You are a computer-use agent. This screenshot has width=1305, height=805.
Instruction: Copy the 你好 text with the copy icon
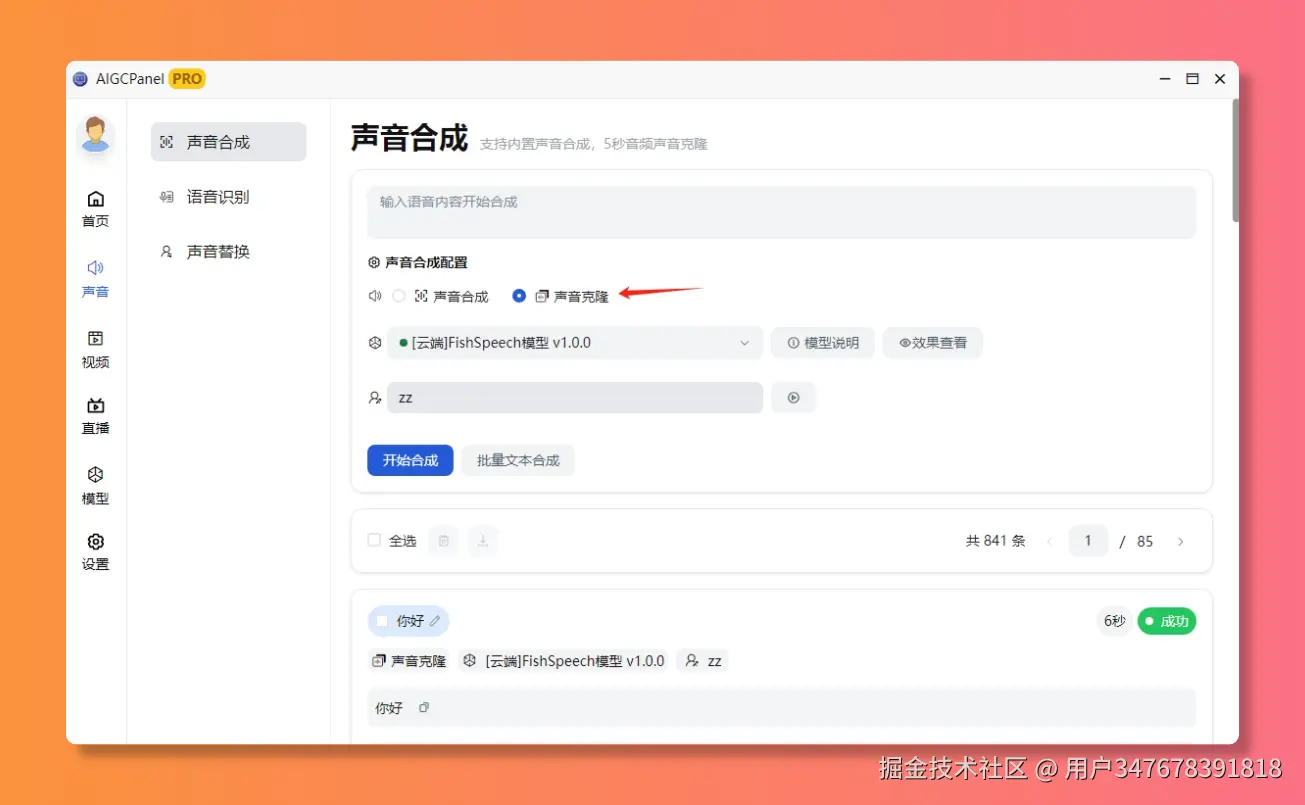424,707
